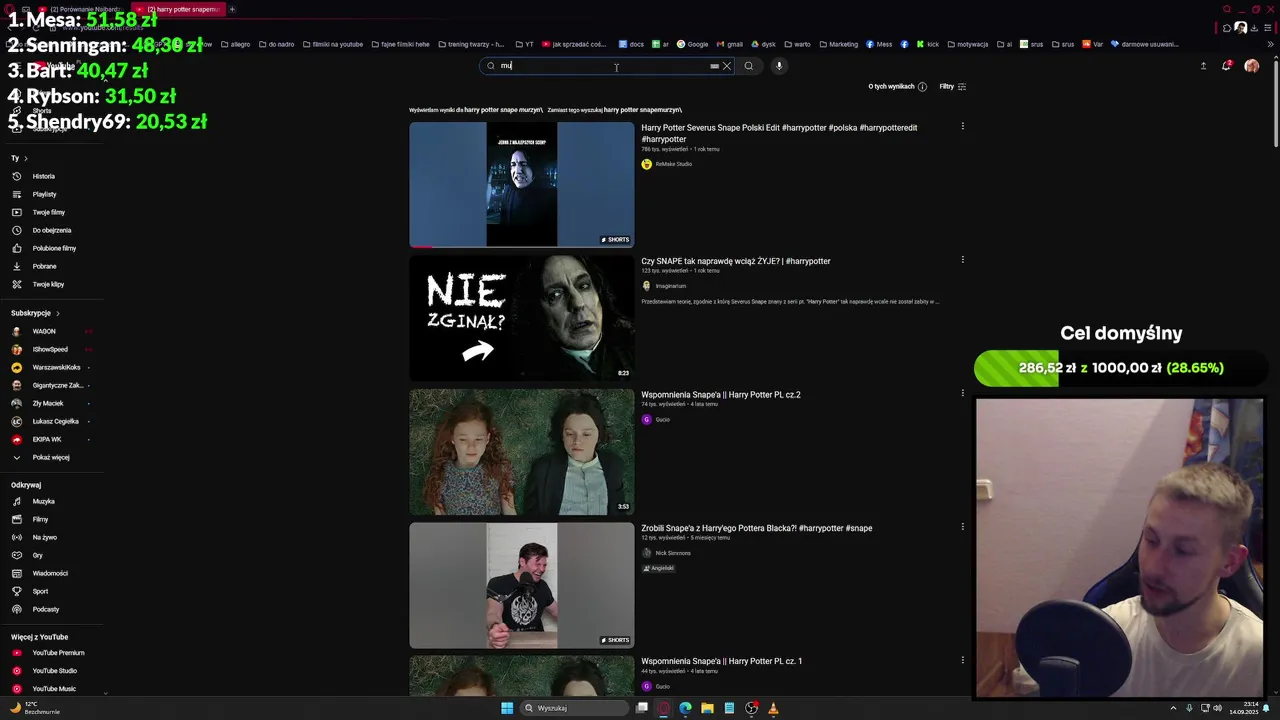Start voice search with microphone icon
The height and width of the screenshot is (720, 1280).
click(x=779, y=66)
